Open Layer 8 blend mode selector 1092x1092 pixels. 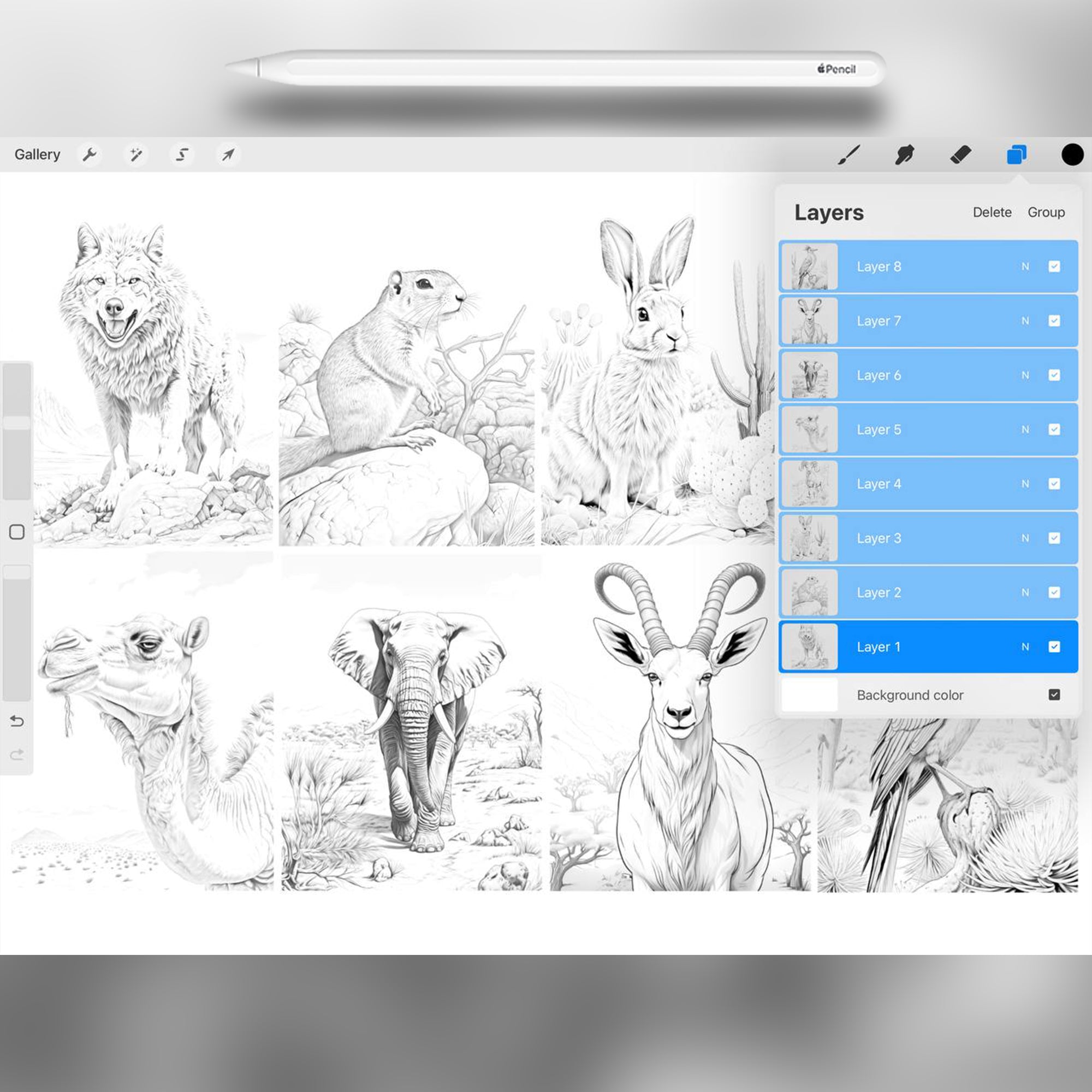pos(1025,266)
